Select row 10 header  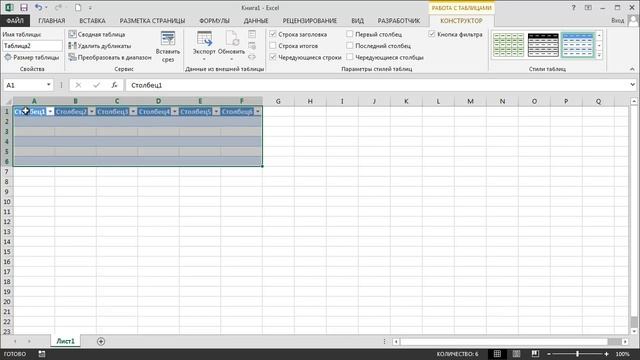pyautogui.click(x=7, y=202)
